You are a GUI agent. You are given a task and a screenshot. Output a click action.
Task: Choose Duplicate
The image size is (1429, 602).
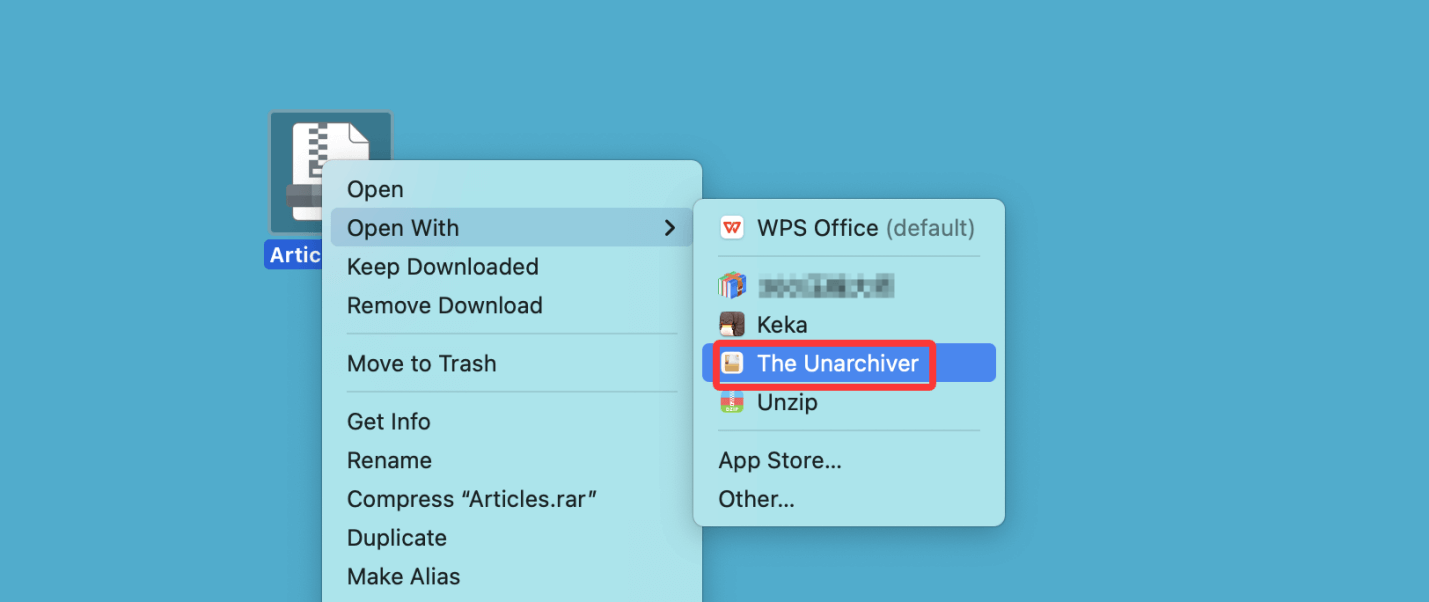[397, 538]
